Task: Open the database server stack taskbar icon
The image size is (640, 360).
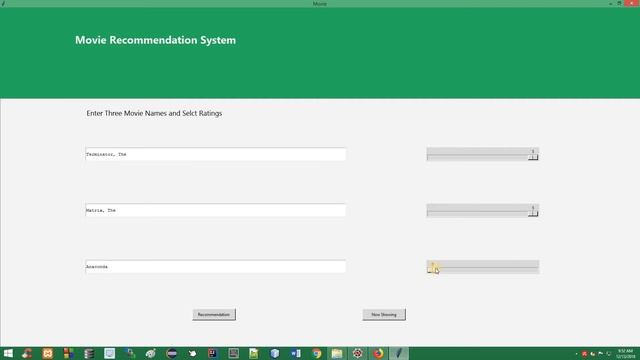Action: [x=89, y=353]
